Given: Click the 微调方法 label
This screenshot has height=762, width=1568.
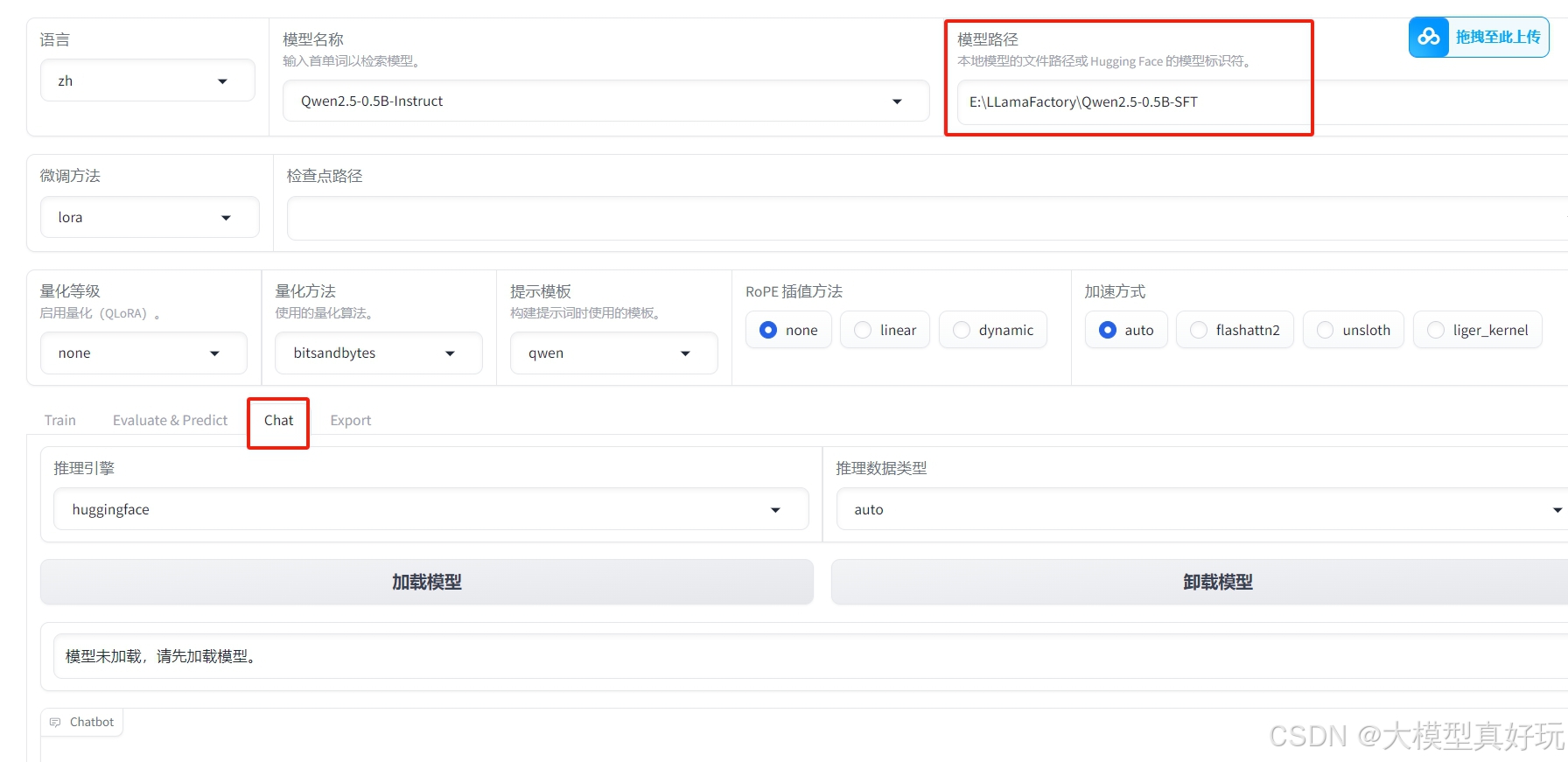Looking at the screenshot, I should point(70,176).
